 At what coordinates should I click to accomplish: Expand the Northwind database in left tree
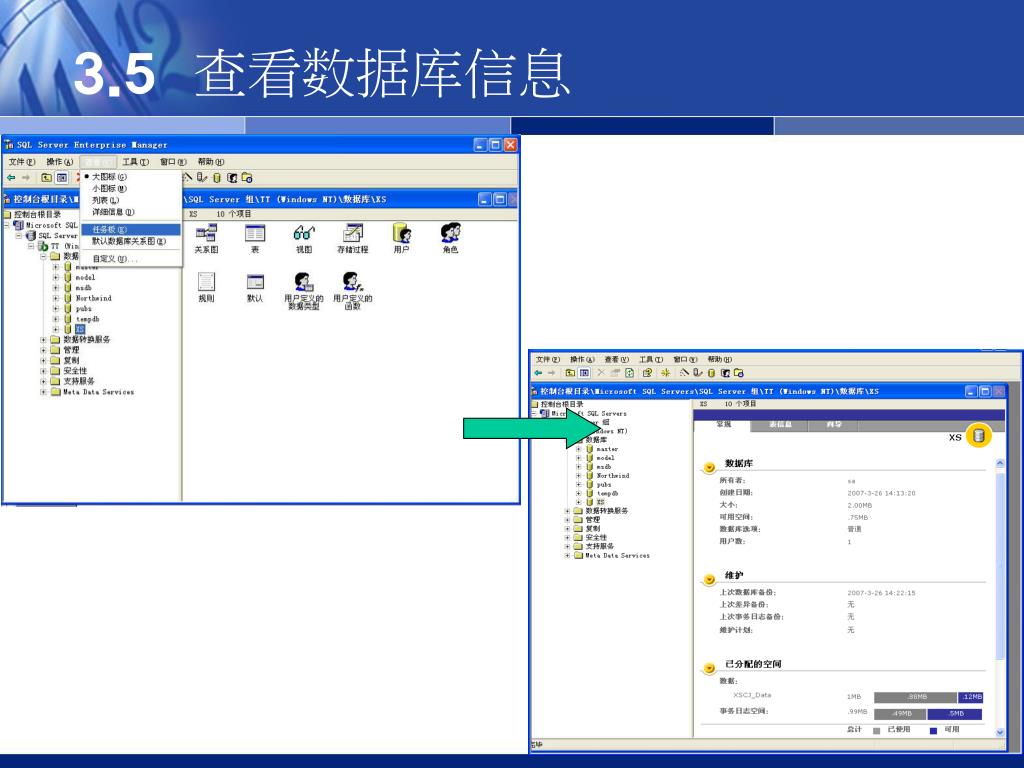pos(56,298)
